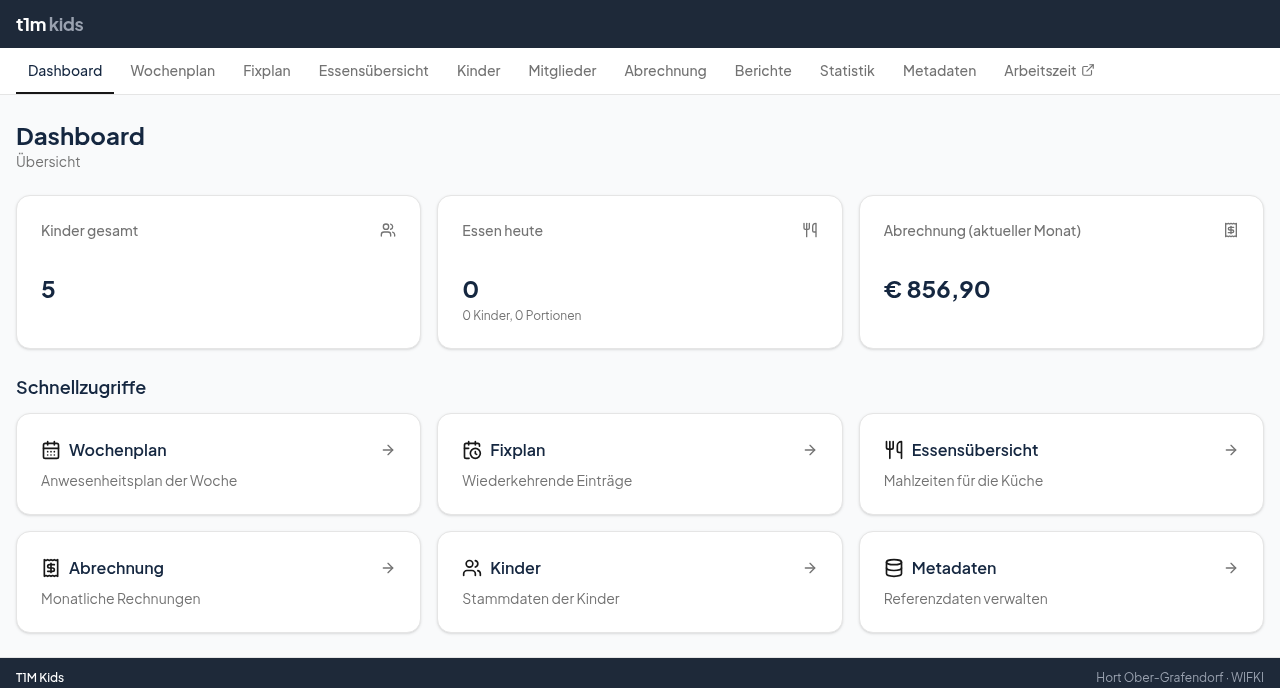The width and height of the screenshot is (1280, 688).
Task: Click the arrow on the Abrechnung shortcut card
Action: [388, 568]
